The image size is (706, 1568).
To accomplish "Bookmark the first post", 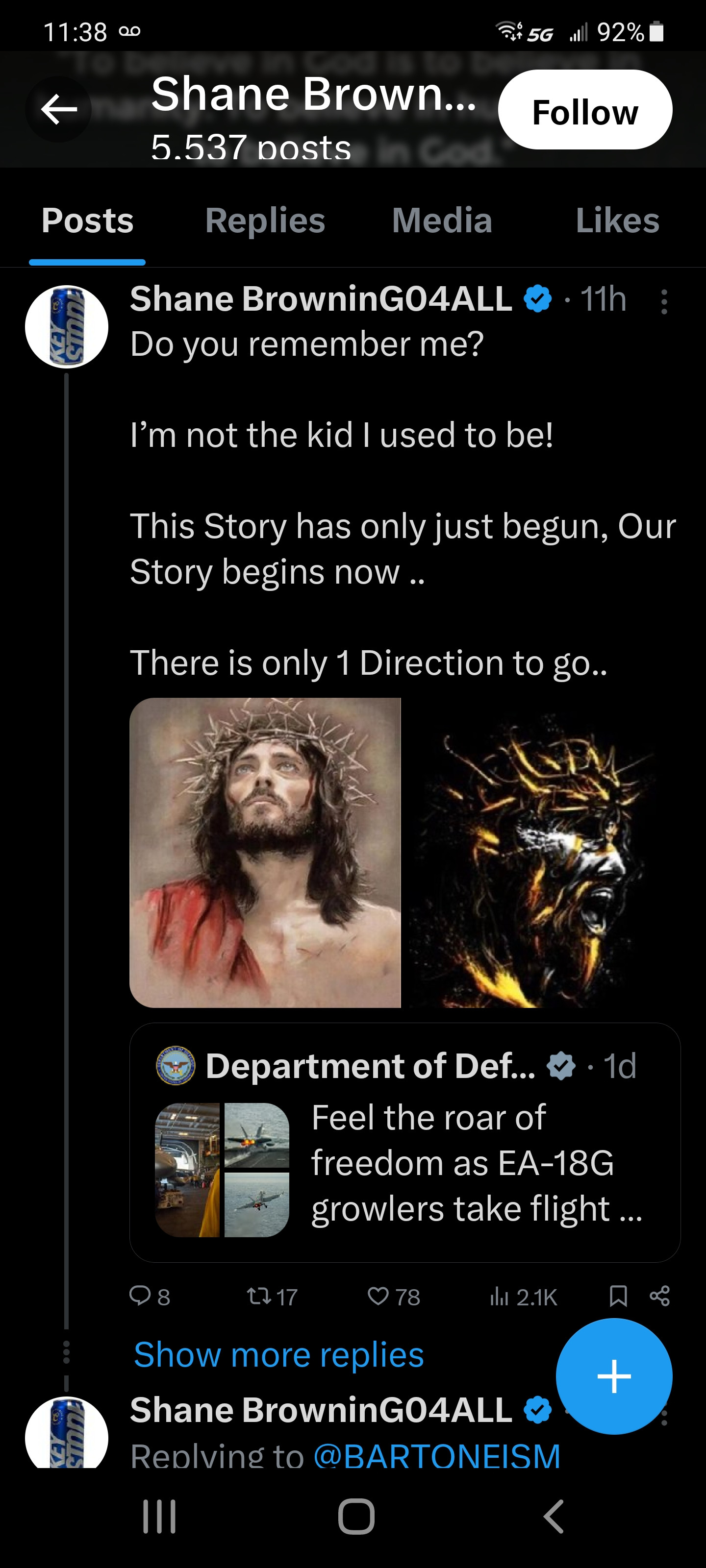I will pos(618,1296).
